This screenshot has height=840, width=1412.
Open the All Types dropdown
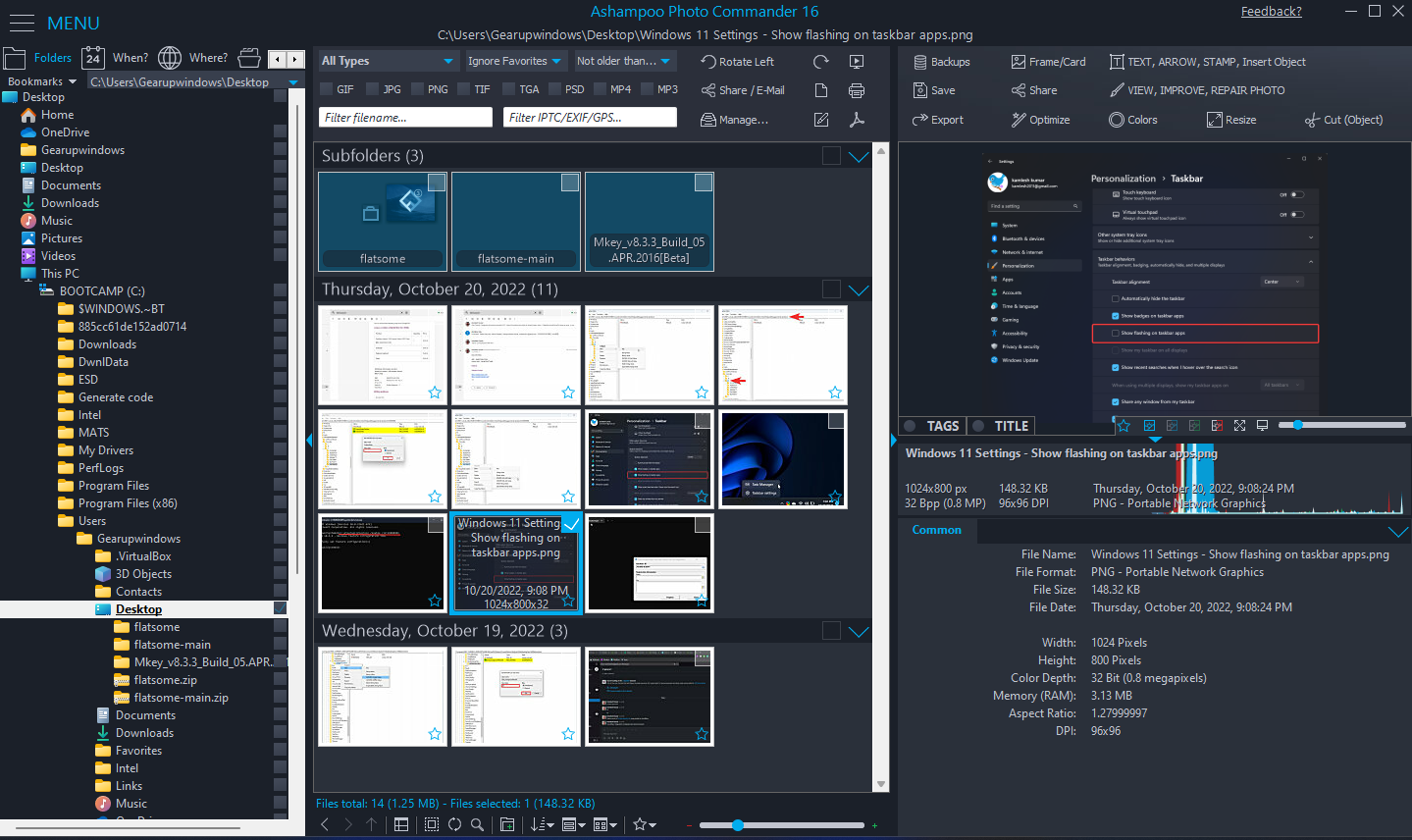coord(388,61)
